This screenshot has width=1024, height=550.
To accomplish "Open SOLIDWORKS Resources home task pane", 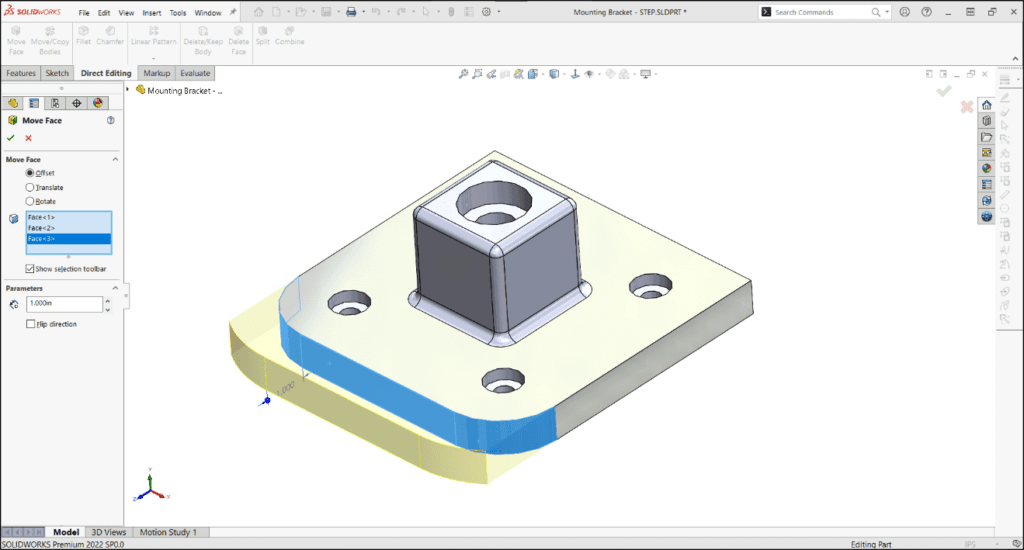I will (x=986, y=105).
